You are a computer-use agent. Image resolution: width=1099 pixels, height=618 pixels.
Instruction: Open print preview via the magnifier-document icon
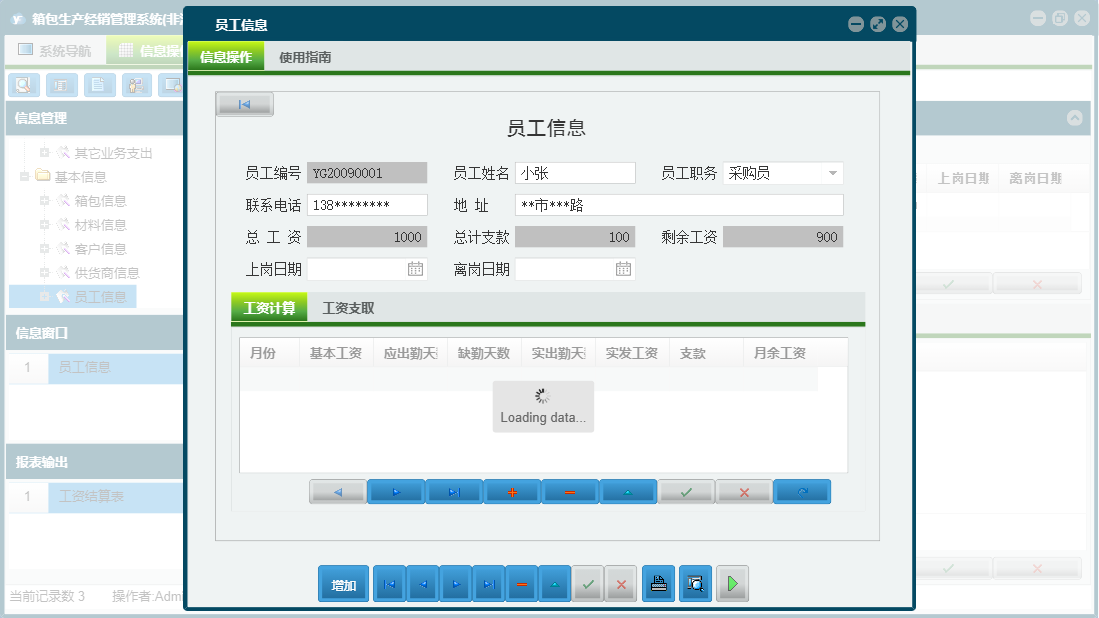coord(695,583)
